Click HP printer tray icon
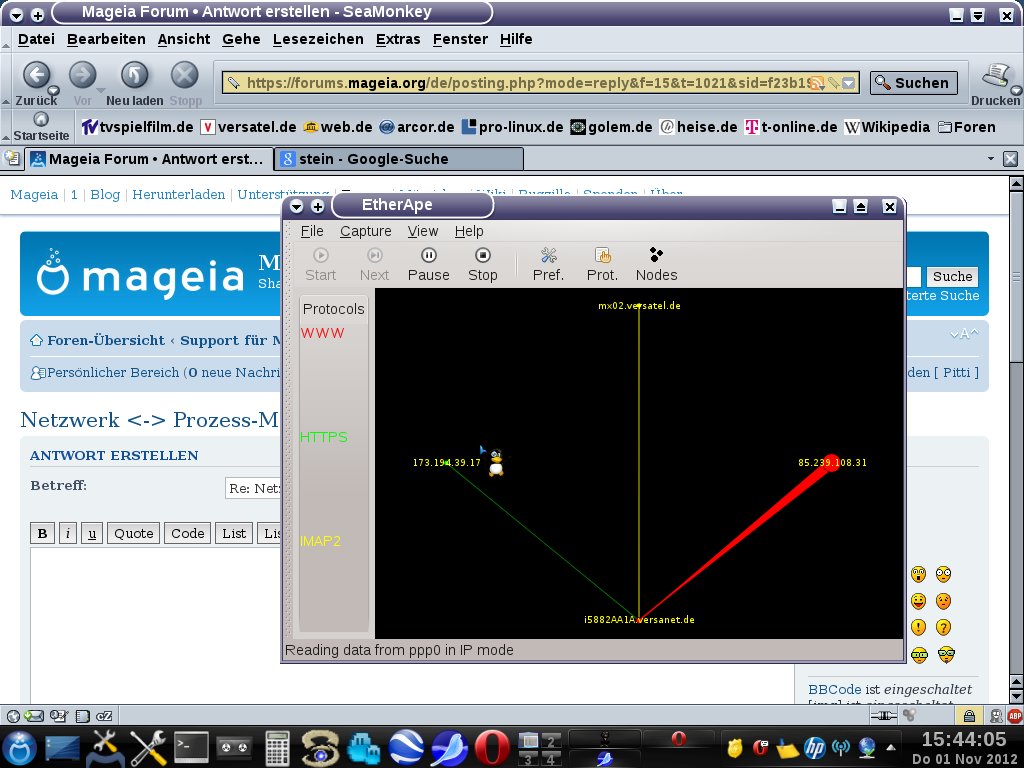This screenshot has width=1024, height=768. pyautogui.click(x=814, y=747)
